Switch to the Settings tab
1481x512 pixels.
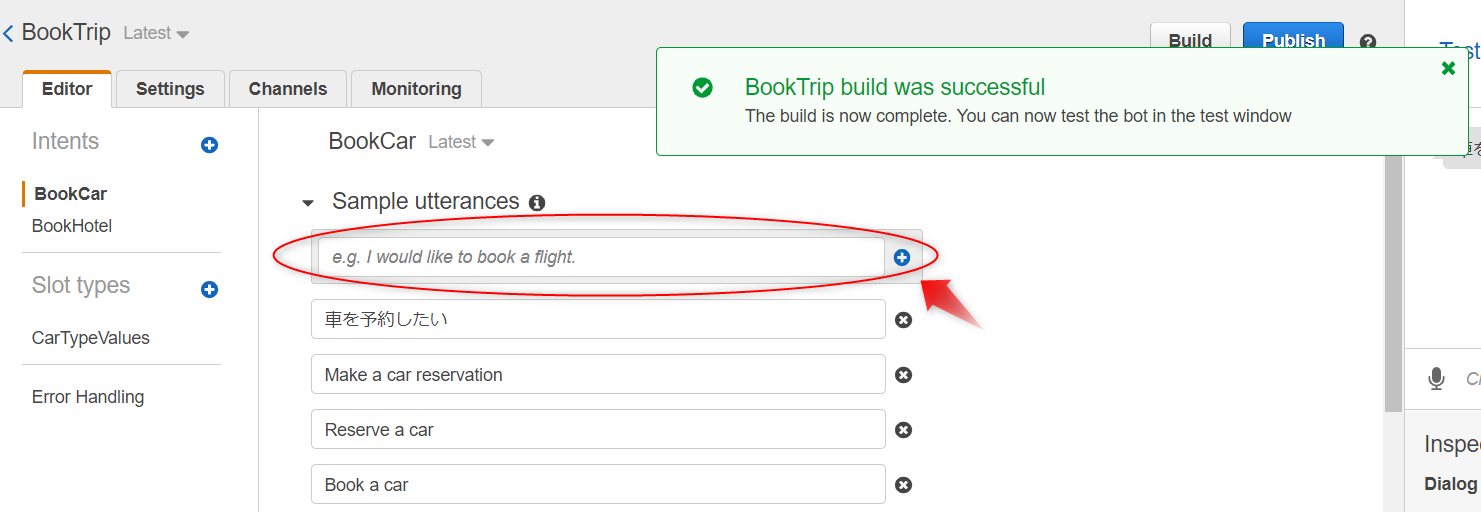(x=170, y=89)
